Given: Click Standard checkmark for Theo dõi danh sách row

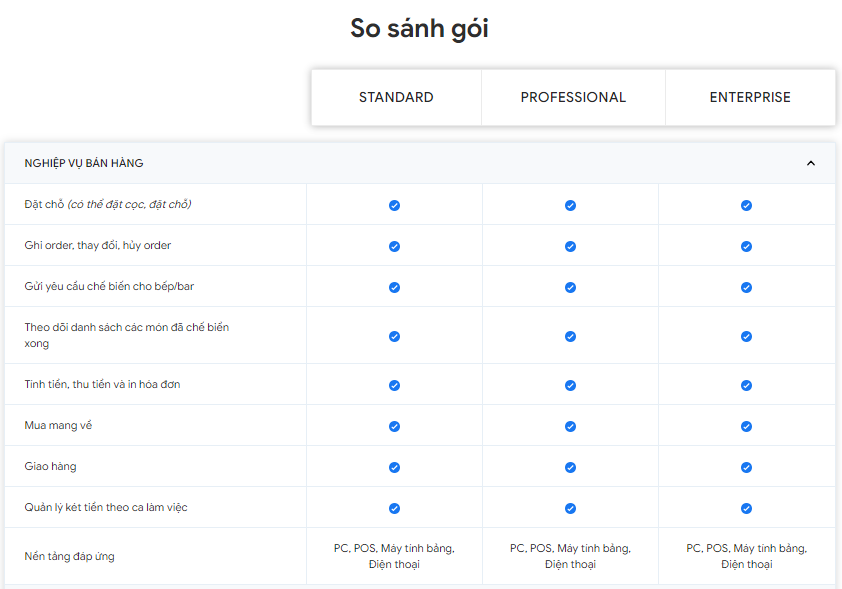Looking at the screenshot, I should (x=394, y=336).
